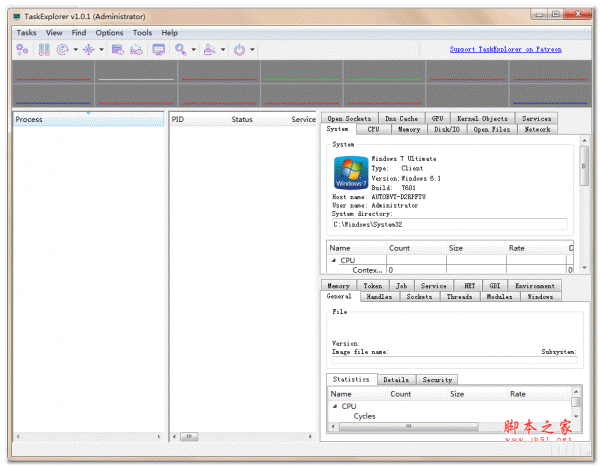600x467 pixels.
Task: Open the power options dropdown arrow
Action: tap(253, 50)
